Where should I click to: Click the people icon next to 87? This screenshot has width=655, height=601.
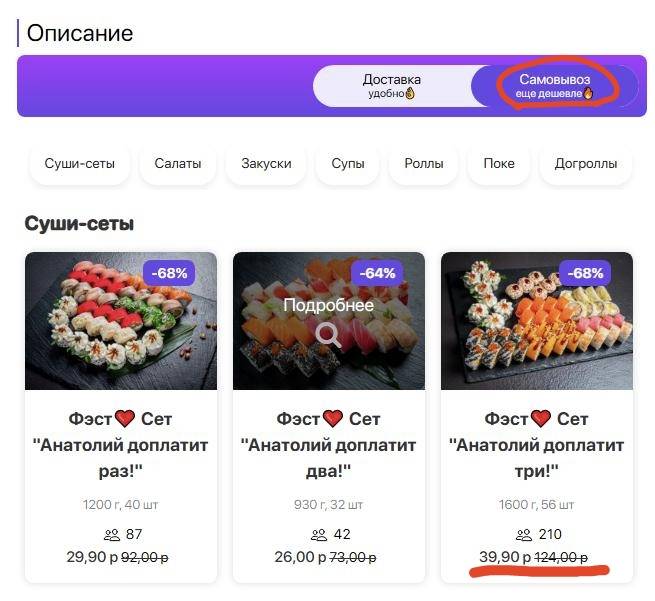[112, 535]
